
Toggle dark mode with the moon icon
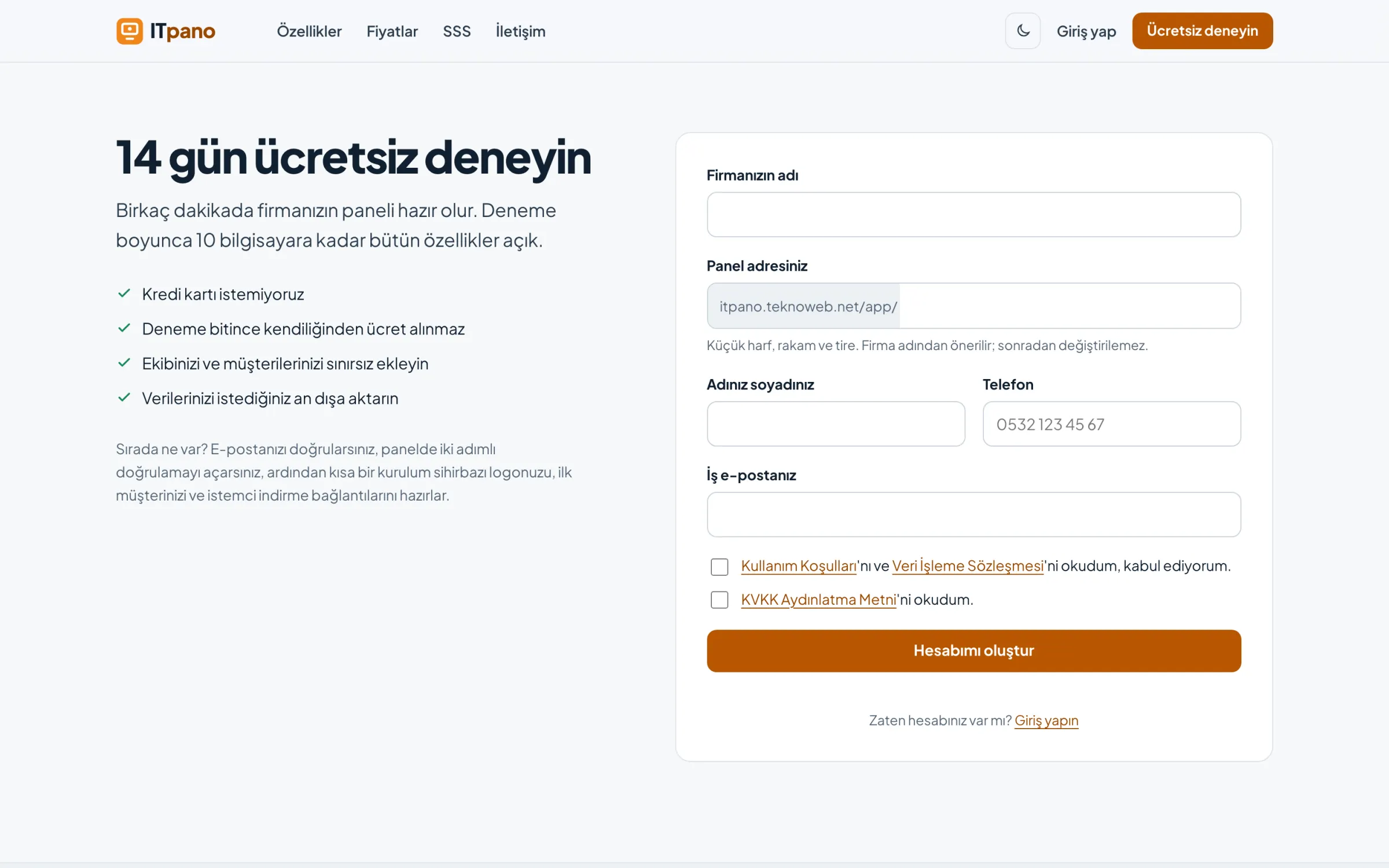click(x=1023, y=31)
